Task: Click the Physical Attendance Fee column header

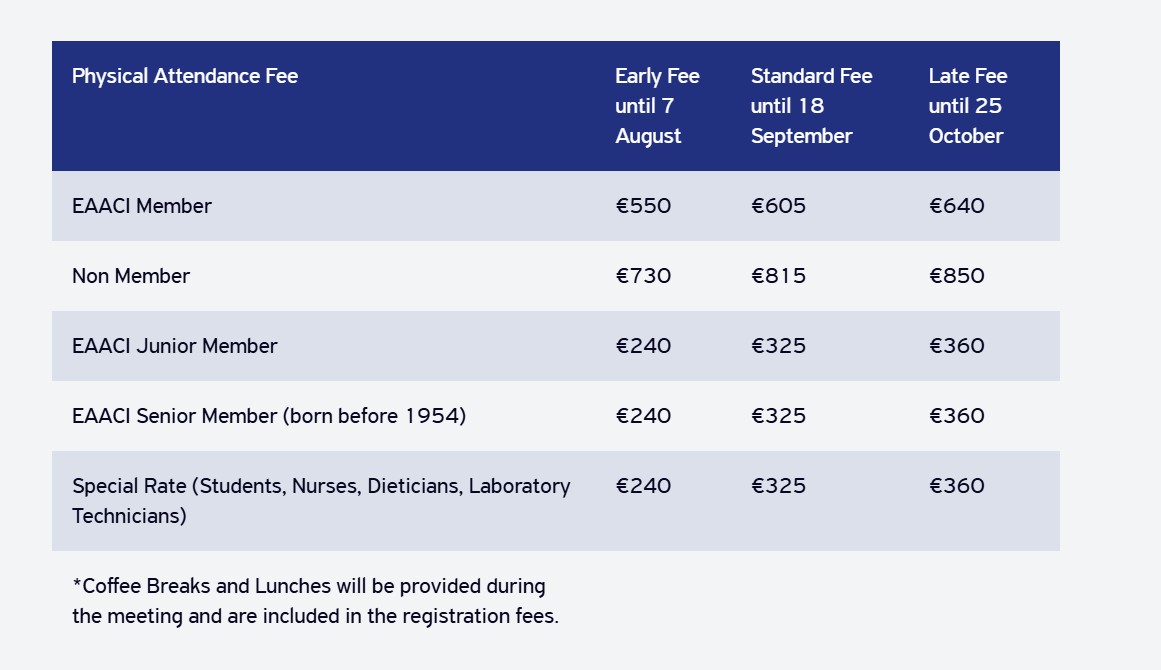Action: [x=185, y=76]
